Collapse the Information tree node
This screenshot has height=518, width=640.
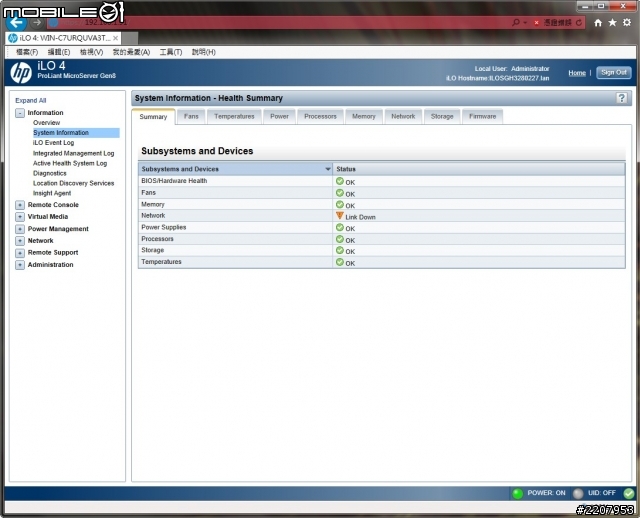(20, 113)
